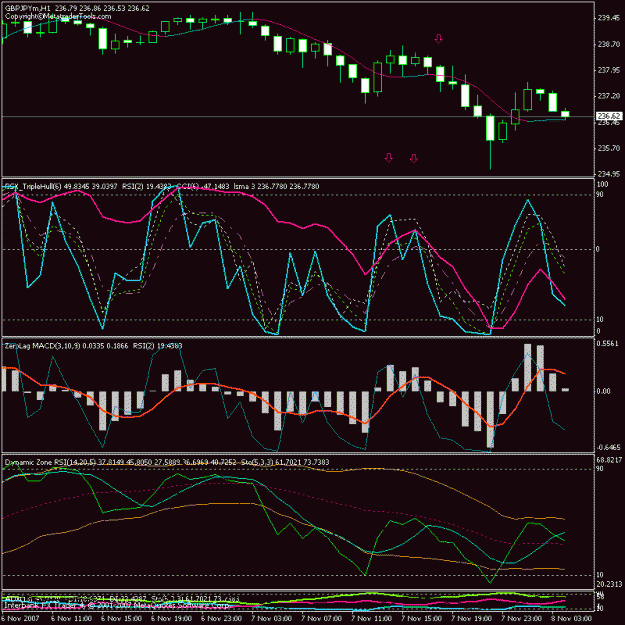Click the -0.6465 value on the MACD axis
The height and width of the screenshot is (625, 625).
pyautogui.click(x=609, y=448)
